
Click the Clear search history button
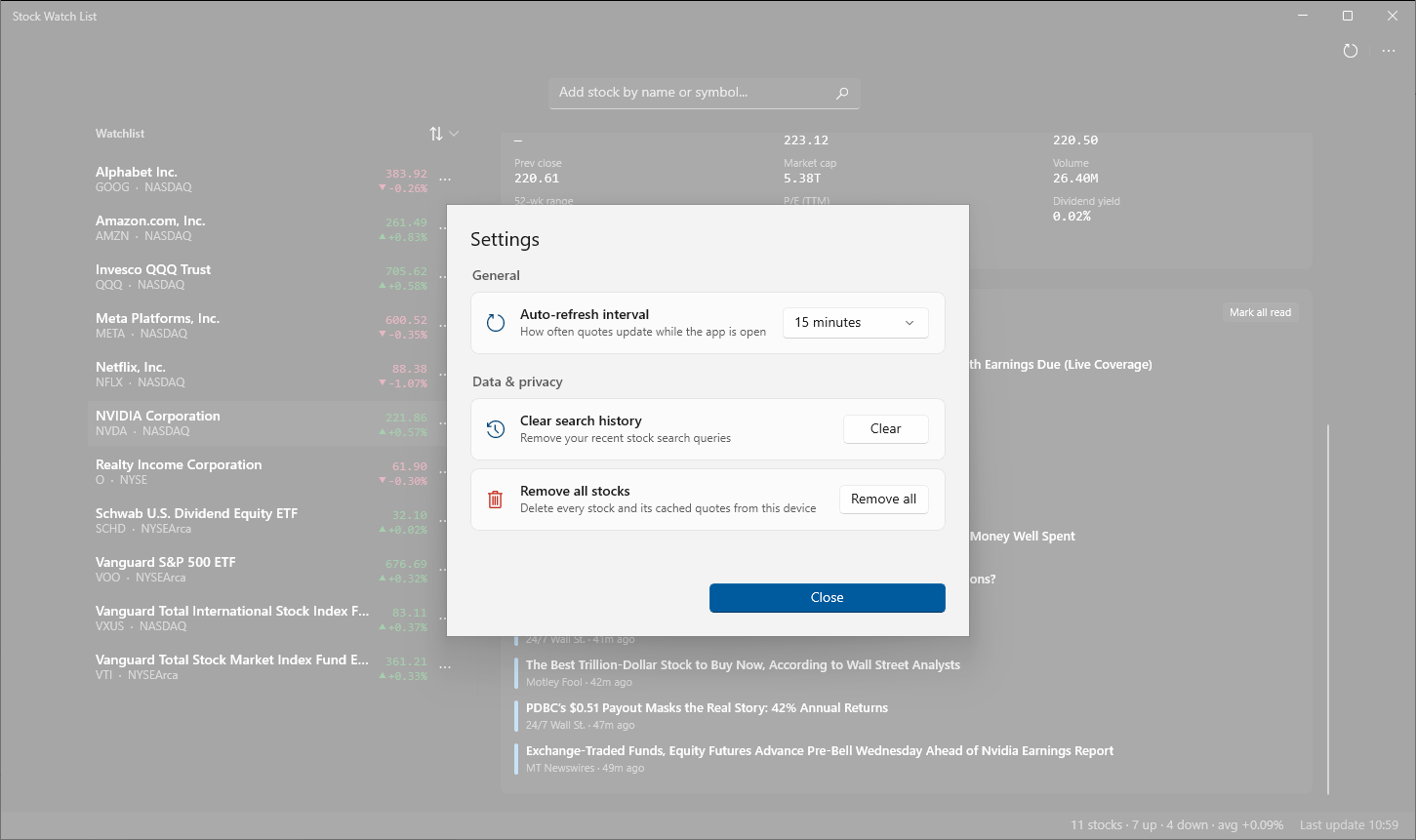coord(885,429)
